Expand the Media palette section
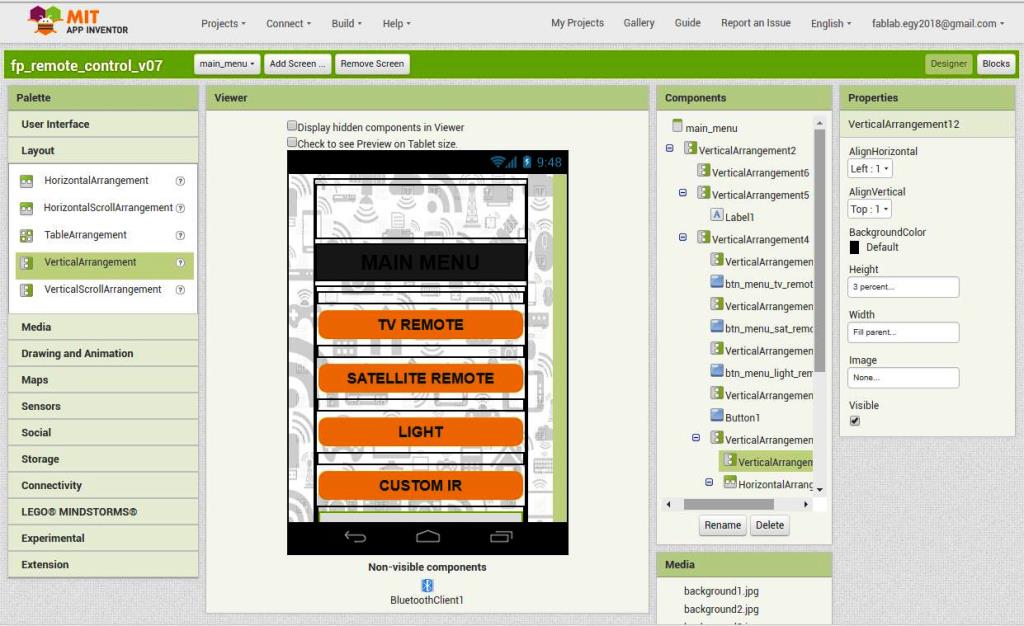Screen dimensions: 1024x626 tap(103, 327)
